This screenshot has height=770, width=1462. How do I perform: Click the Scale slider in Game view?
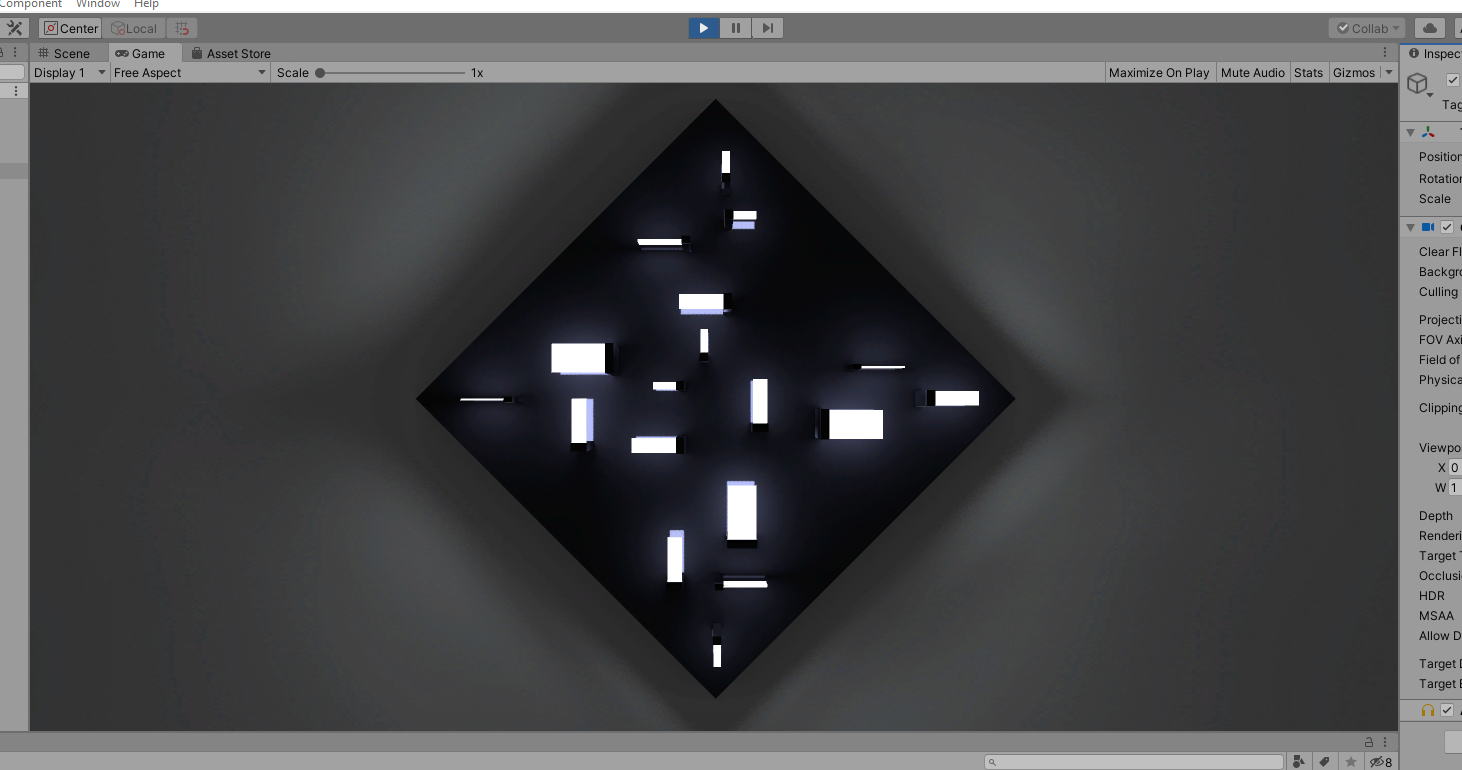point(392,72)
